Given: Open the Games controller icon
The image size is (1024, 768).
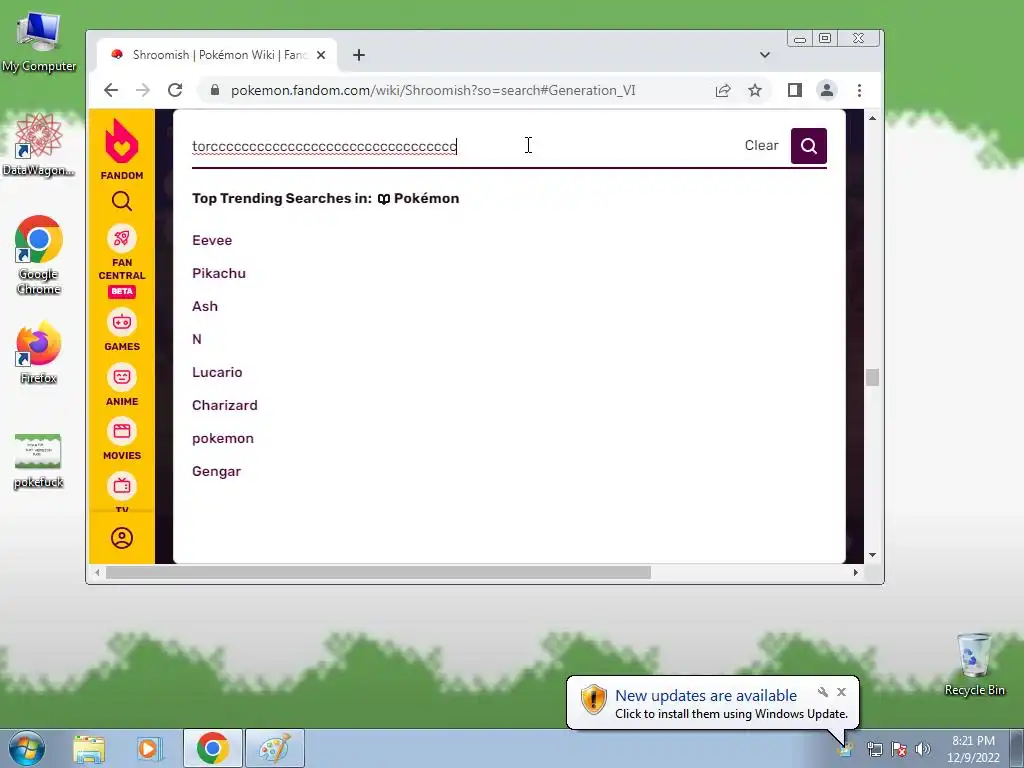Looking at the screenshot, I should (121, 322).
